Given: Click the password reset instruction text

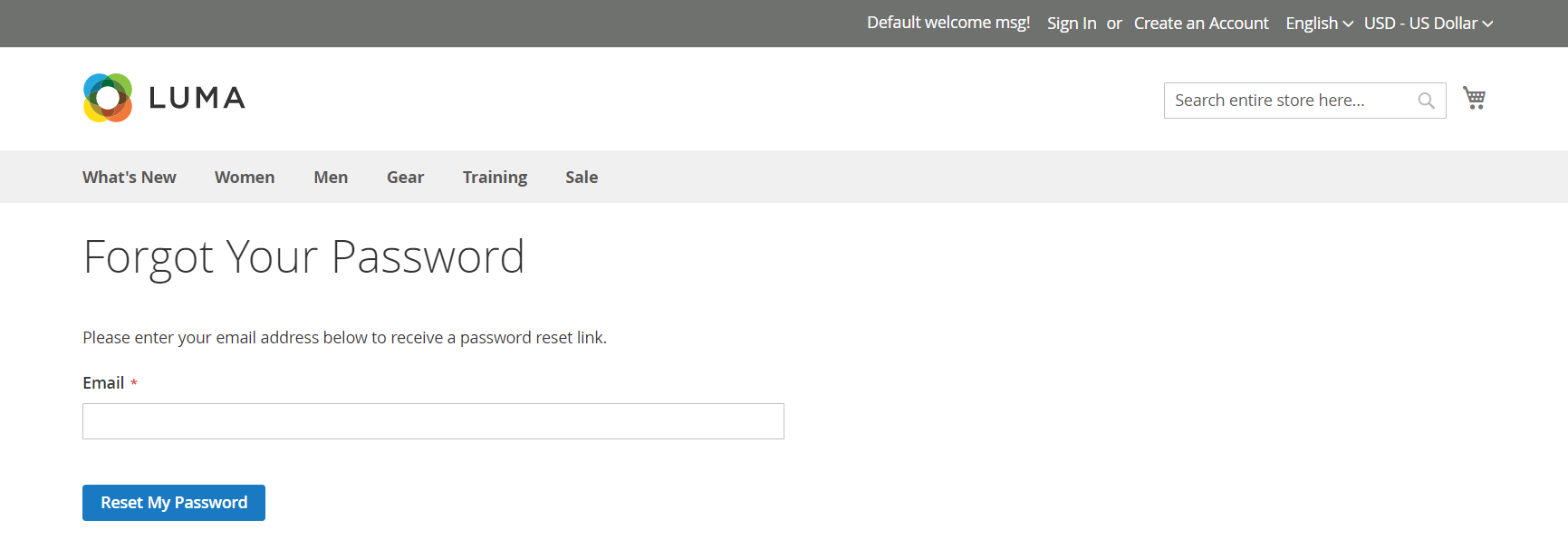Looking at the screenshot, I should (344, 338).
